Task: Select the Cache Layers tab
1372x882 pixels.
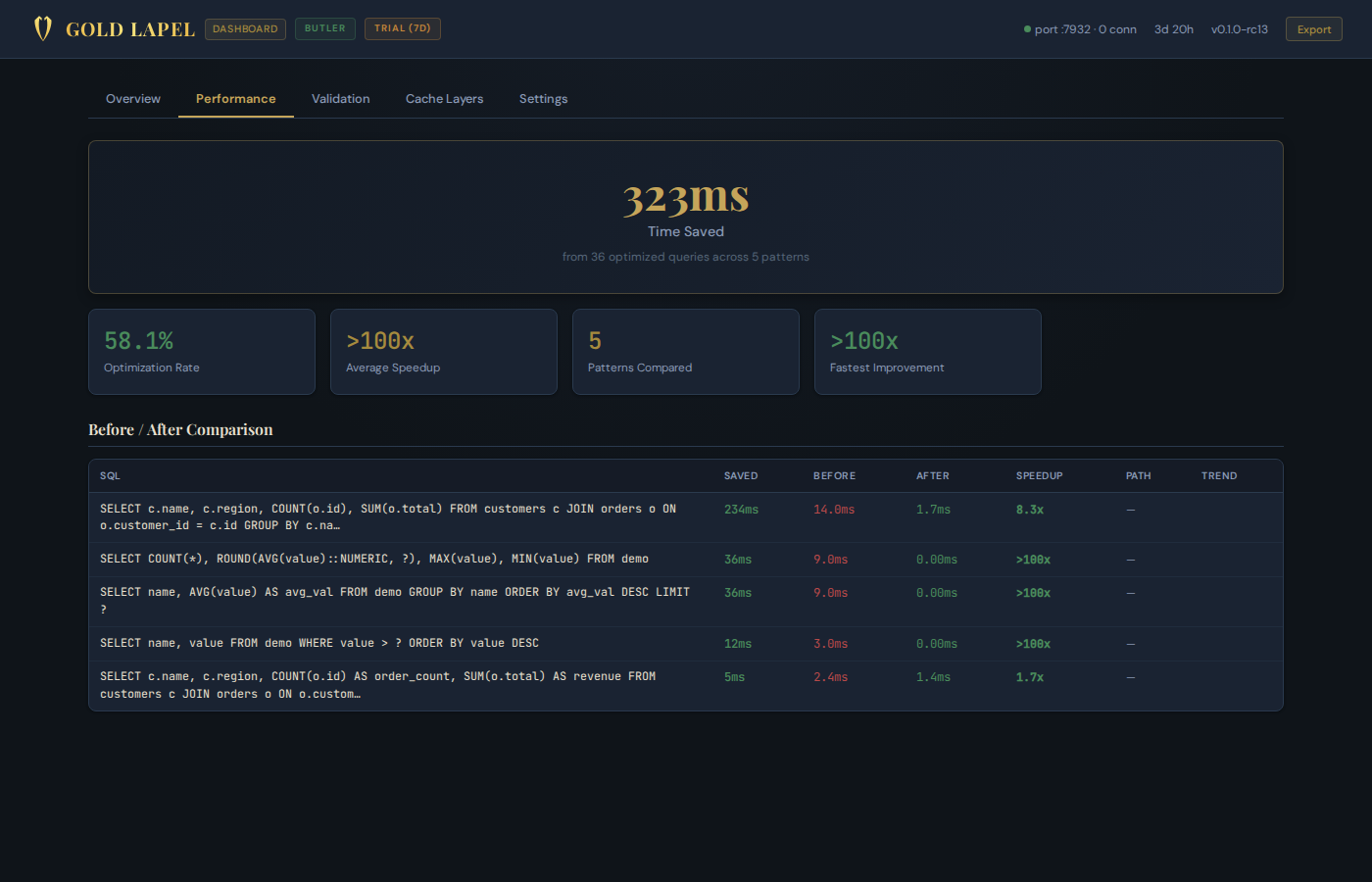Action: click(x=444, y=98)
